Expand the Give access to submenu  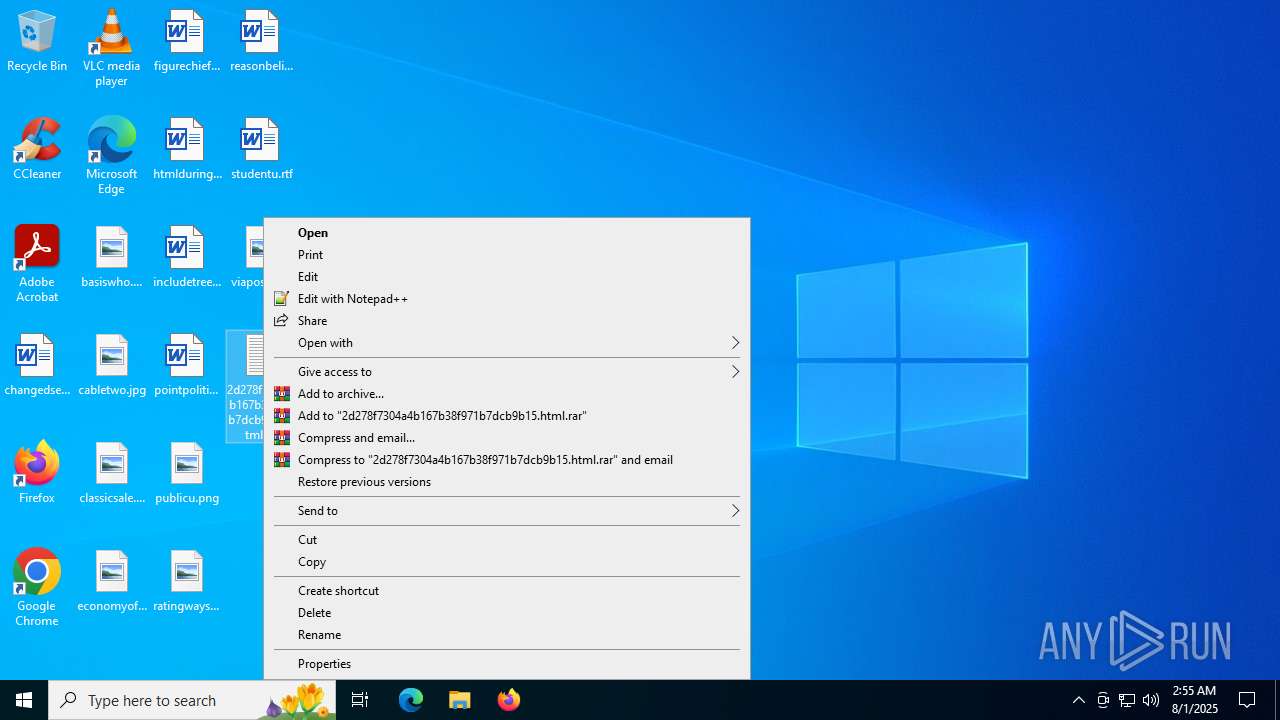pos(507,372)
